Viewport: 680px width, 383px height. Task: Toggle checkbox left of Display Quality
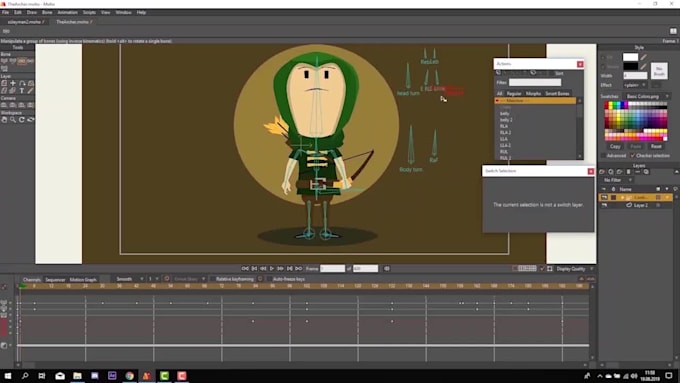click(x=542, y=269)
